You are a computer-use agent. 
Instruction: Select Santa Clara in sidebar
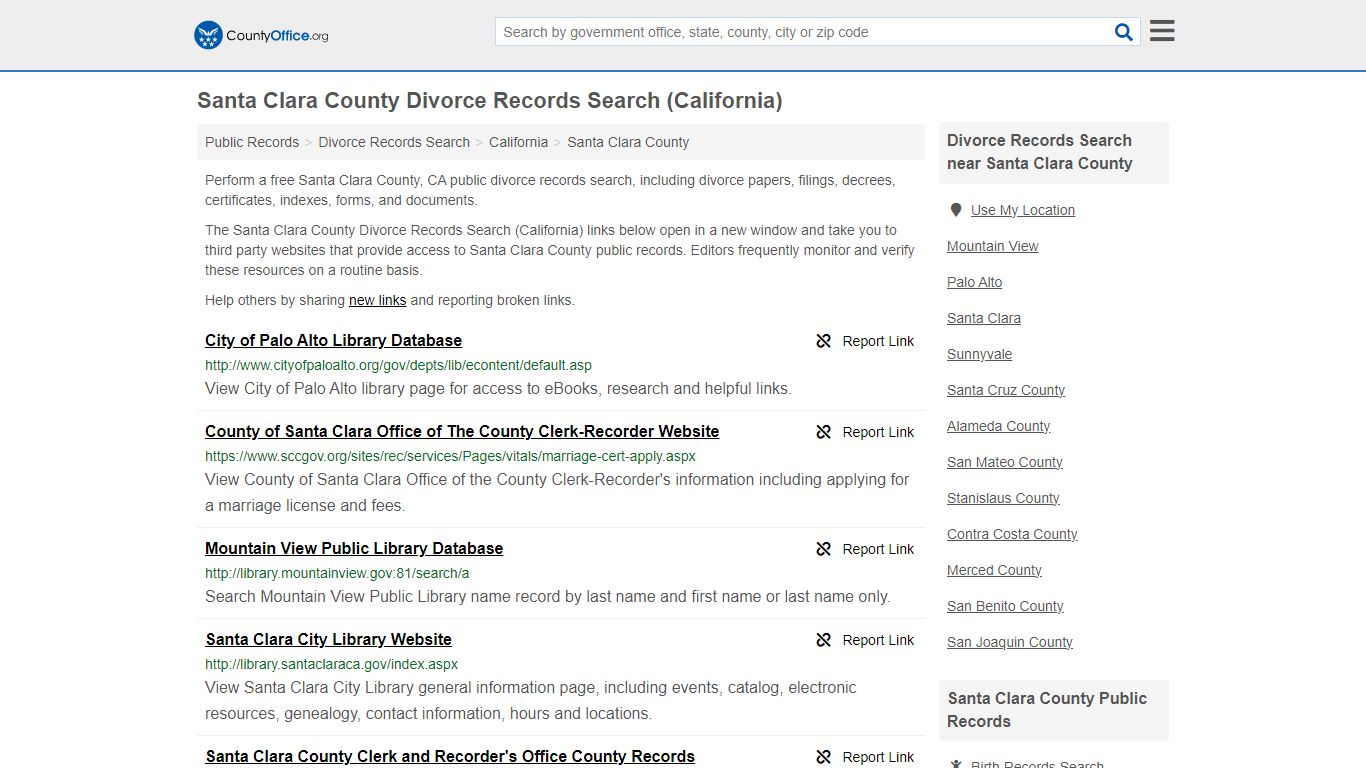984,318
